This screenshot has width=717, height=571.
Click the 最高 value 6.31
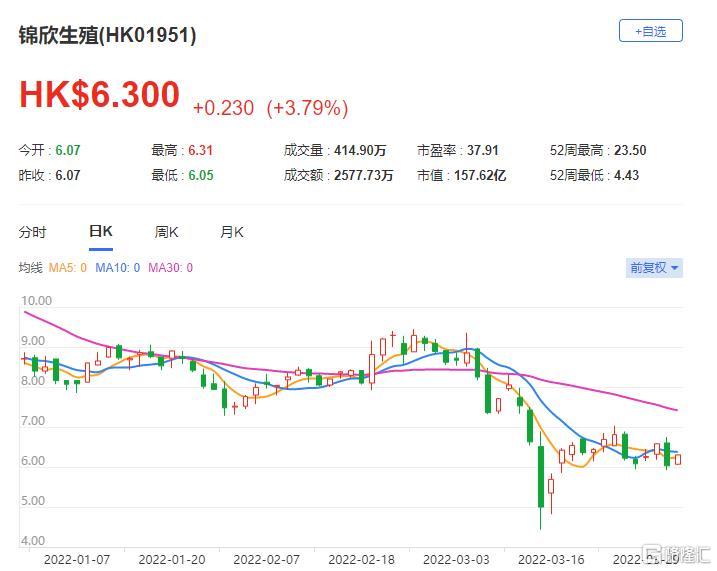[x=201, y=150]
